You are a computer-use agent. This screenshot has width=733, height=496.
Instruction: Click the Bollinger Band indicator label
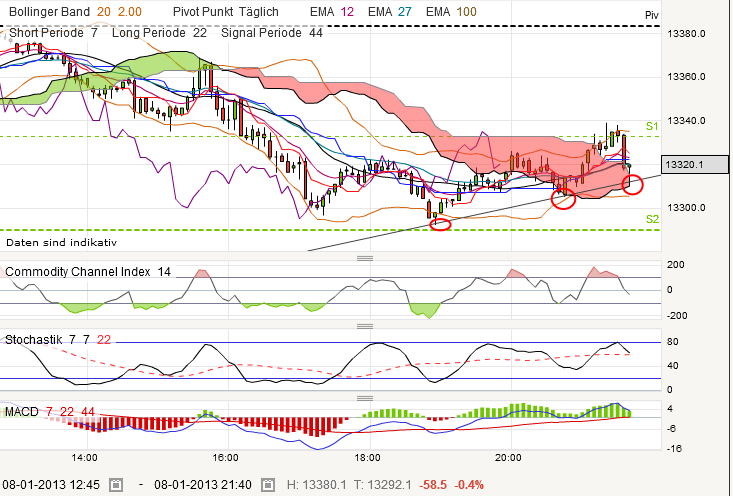[x=49, y=12]
